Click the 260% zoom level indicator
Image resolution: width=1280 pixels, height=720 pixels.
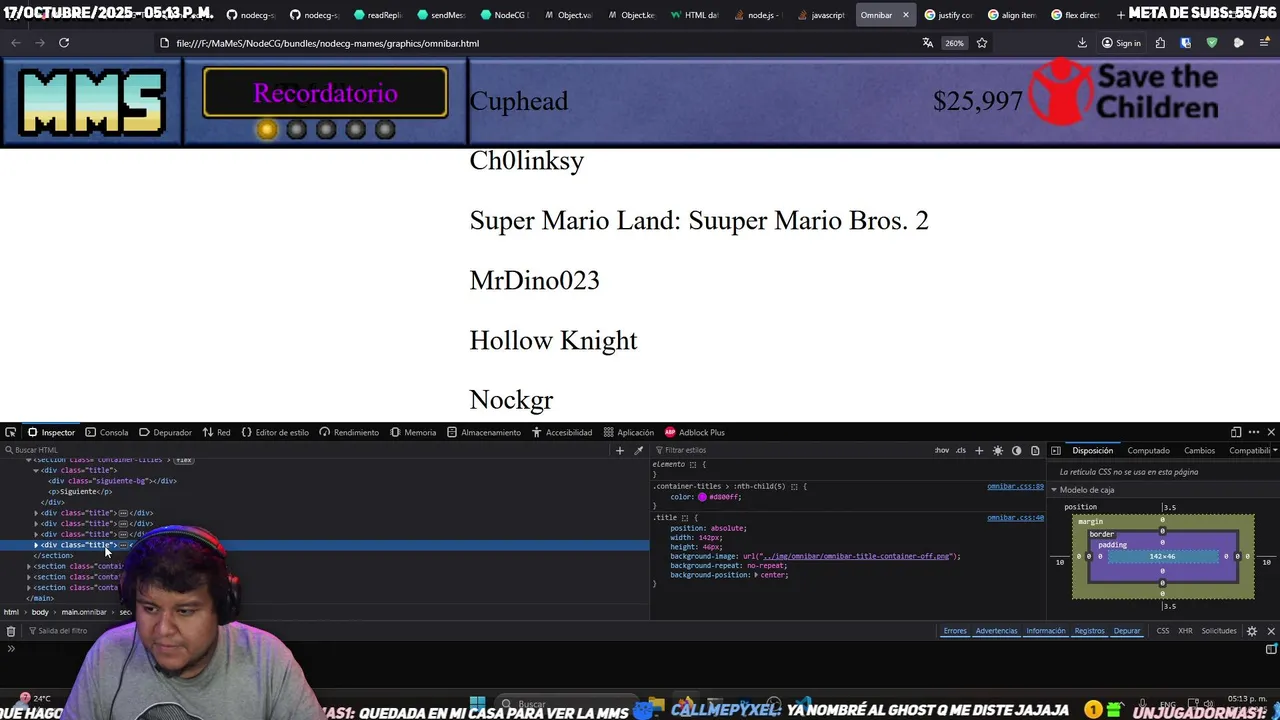point(955,43)
